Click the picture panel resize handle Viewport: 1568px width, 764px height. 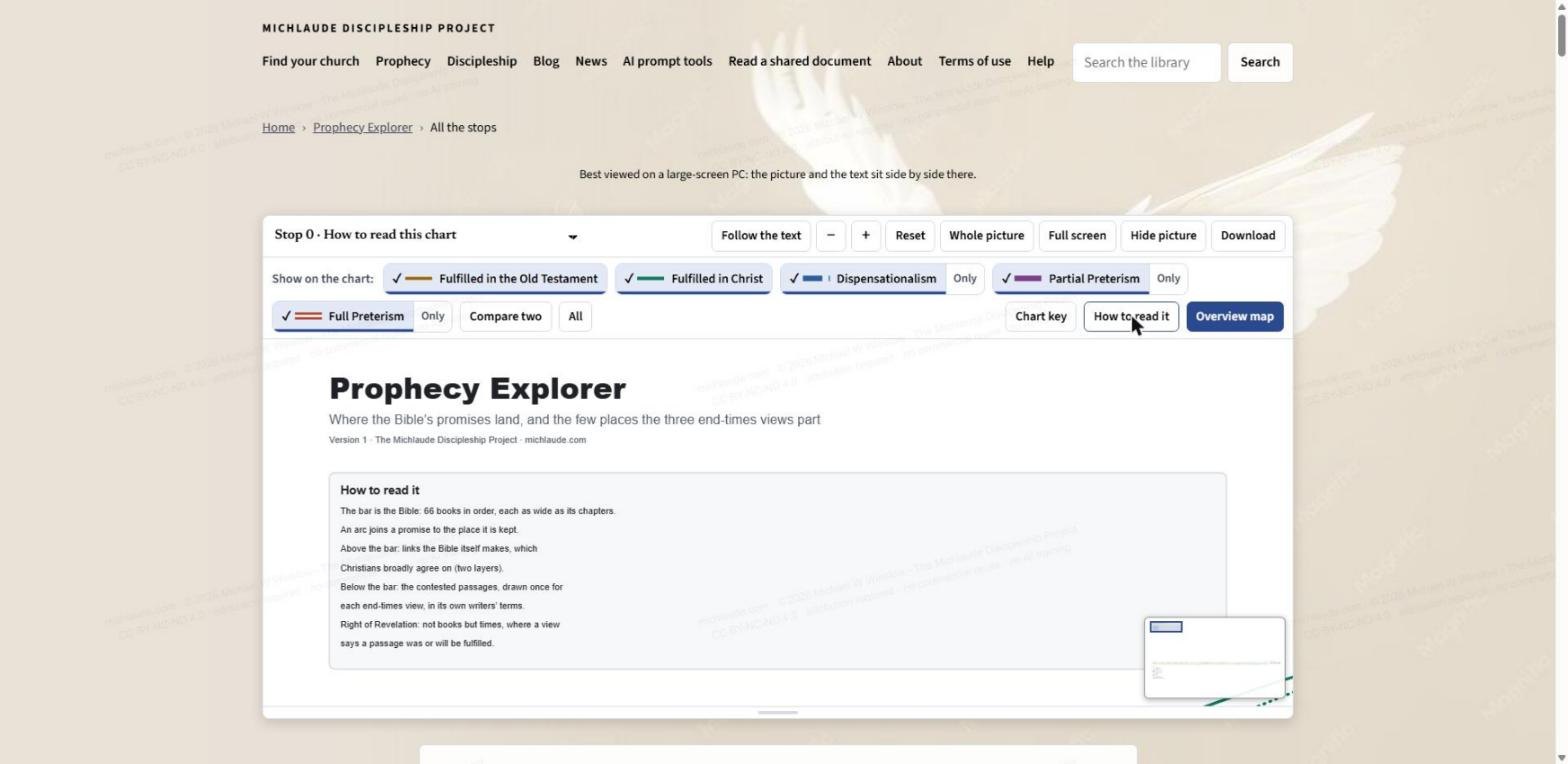point(778,712)
